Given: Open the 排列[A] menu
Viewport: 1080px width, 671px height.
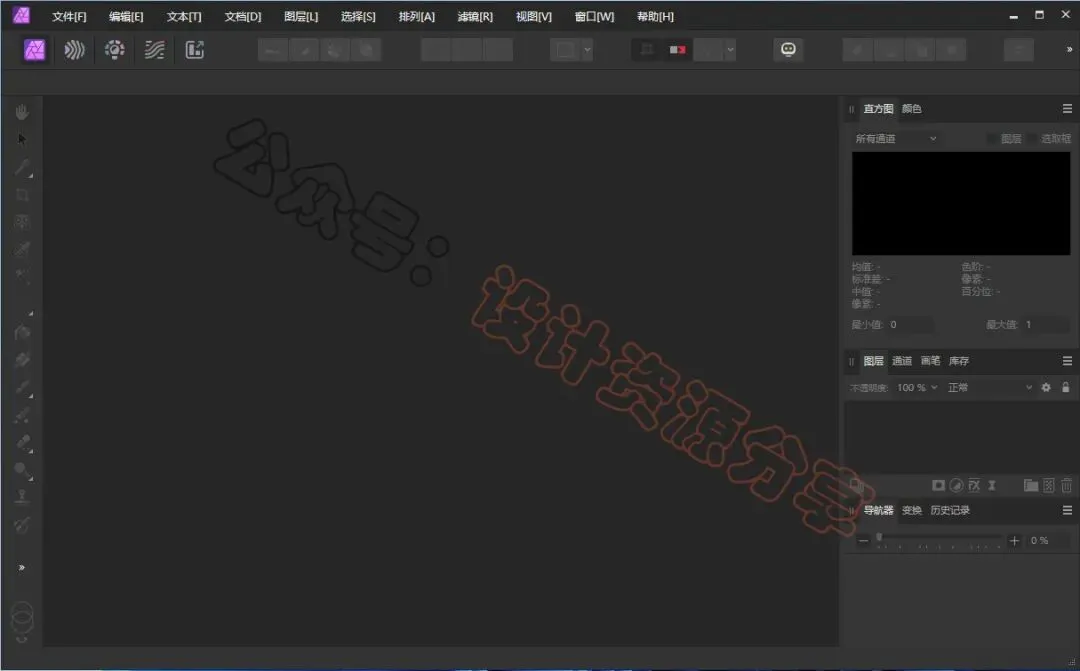Looking at the screenshot, I should coord(417,17).
